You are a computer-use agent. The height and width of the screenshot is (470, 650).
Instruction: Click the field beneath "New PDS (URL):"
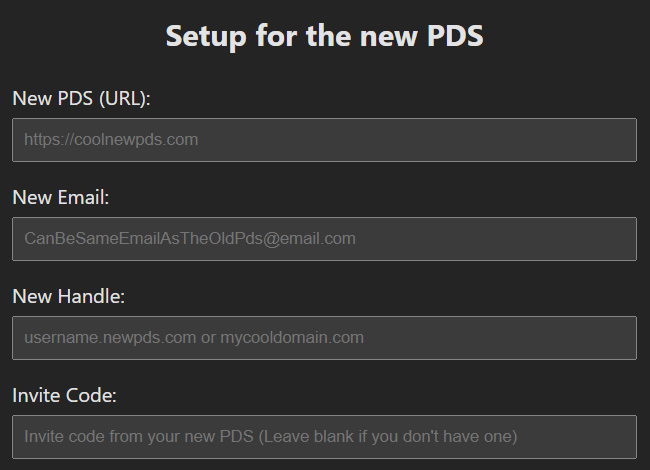(x=324, y=140)
